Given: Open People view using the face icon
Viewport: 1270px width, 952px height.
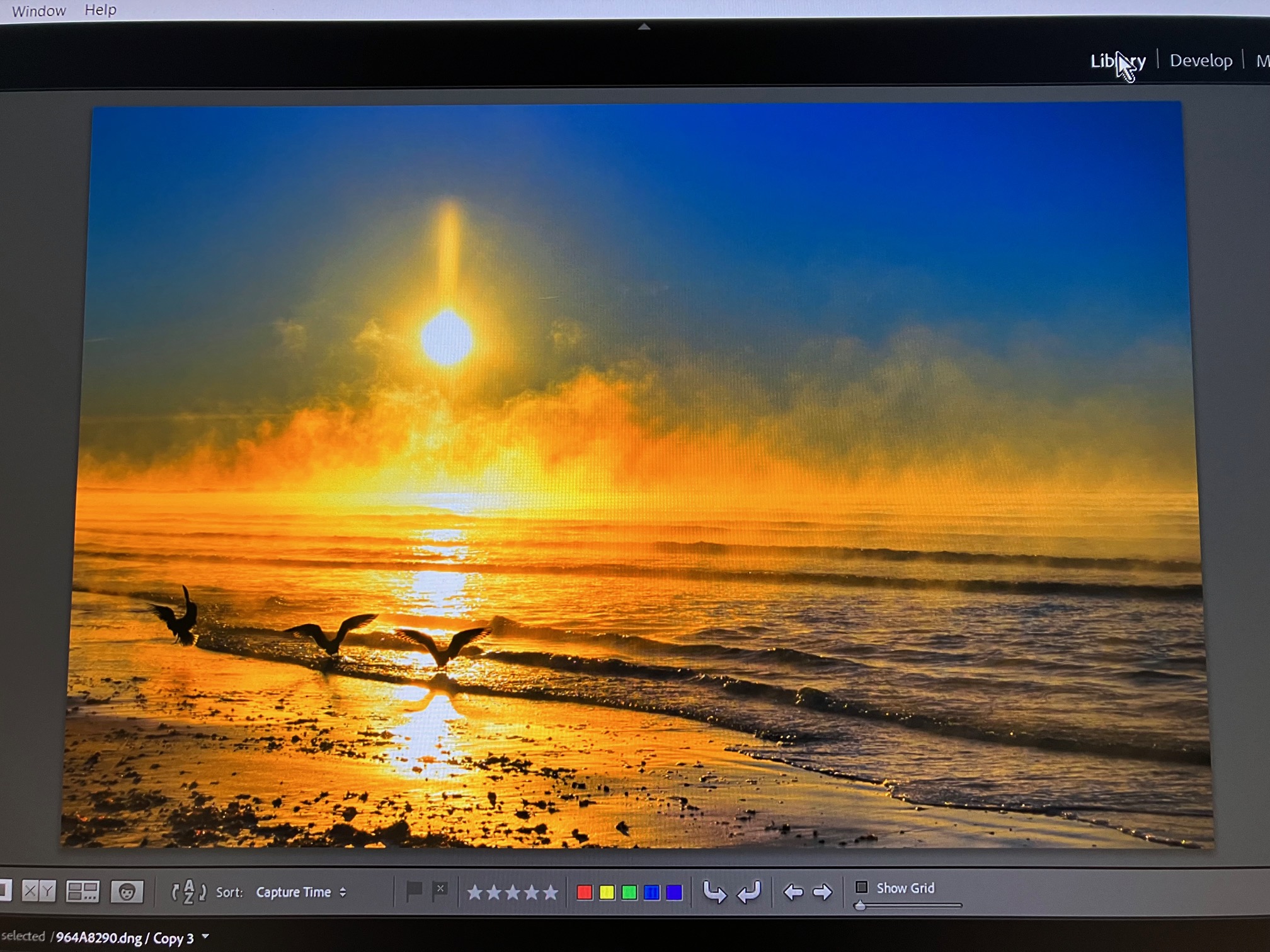Looking at the screenshot, I should coord(127,892).
